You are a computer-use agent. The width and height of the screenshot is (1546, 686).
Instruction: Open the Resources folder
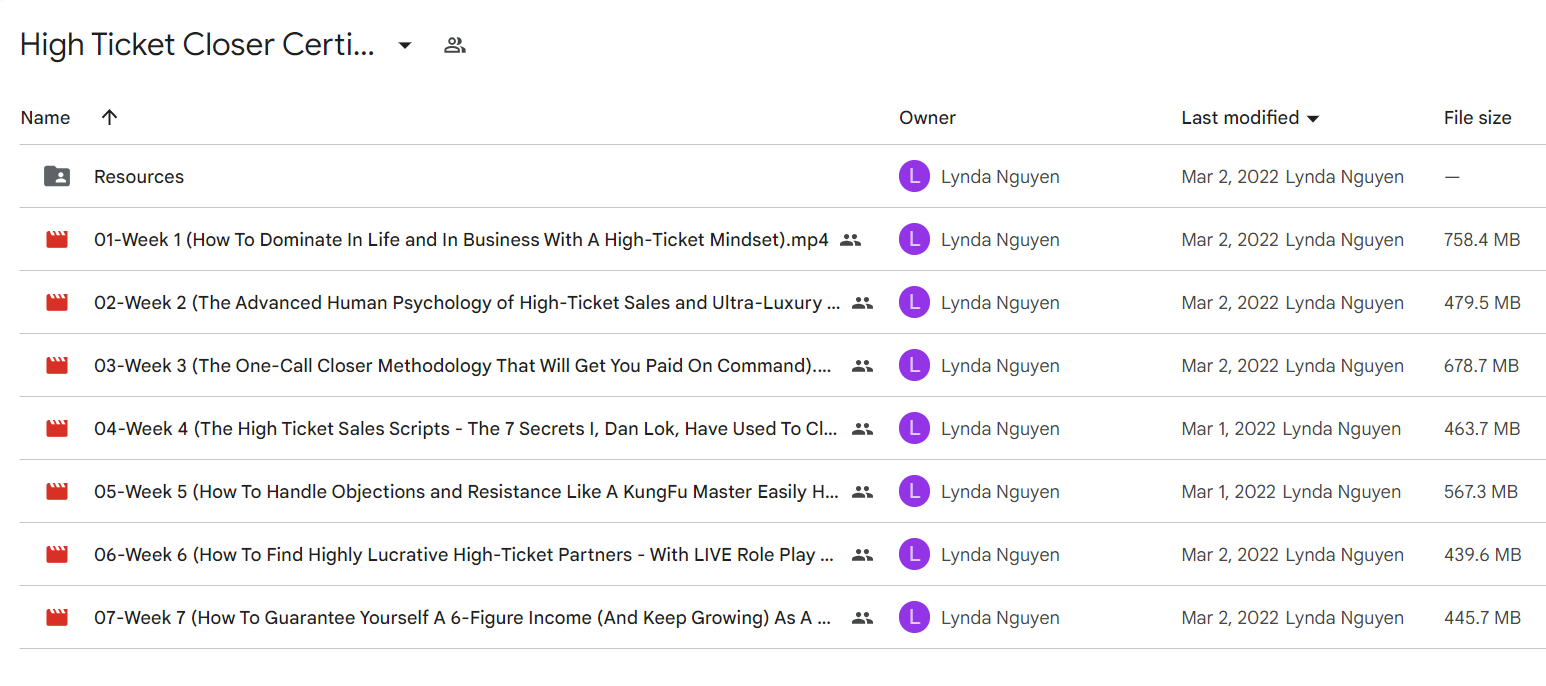pyautogui.click(x=139, y=177)
